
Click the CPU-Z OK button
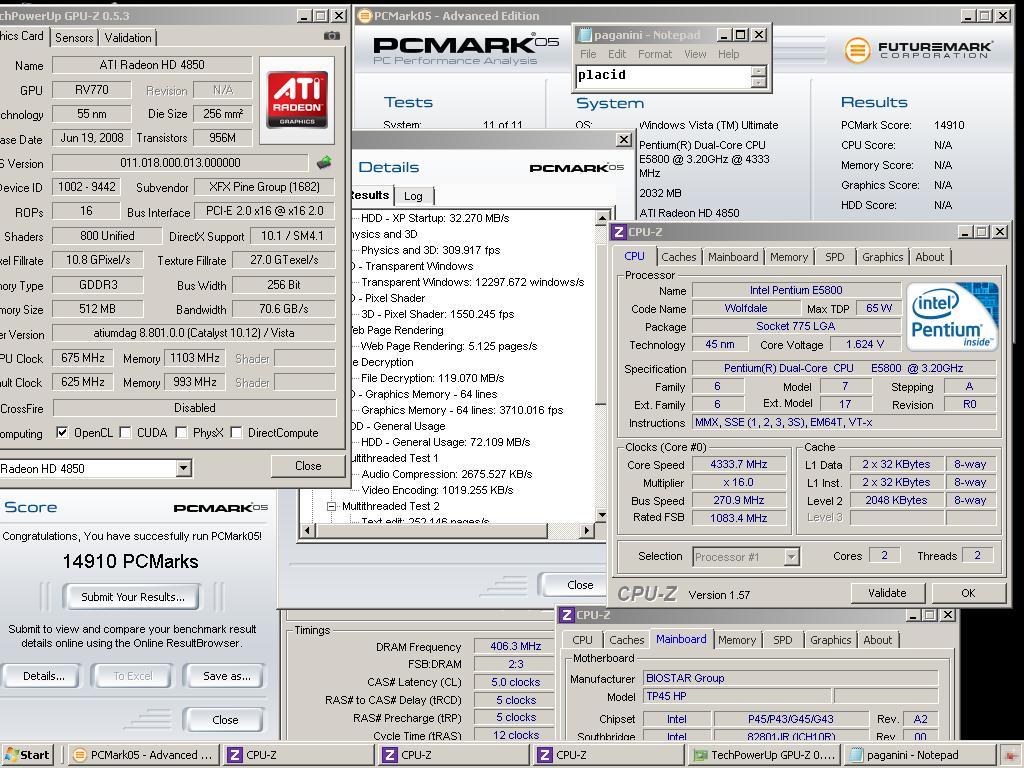[968, 593]
